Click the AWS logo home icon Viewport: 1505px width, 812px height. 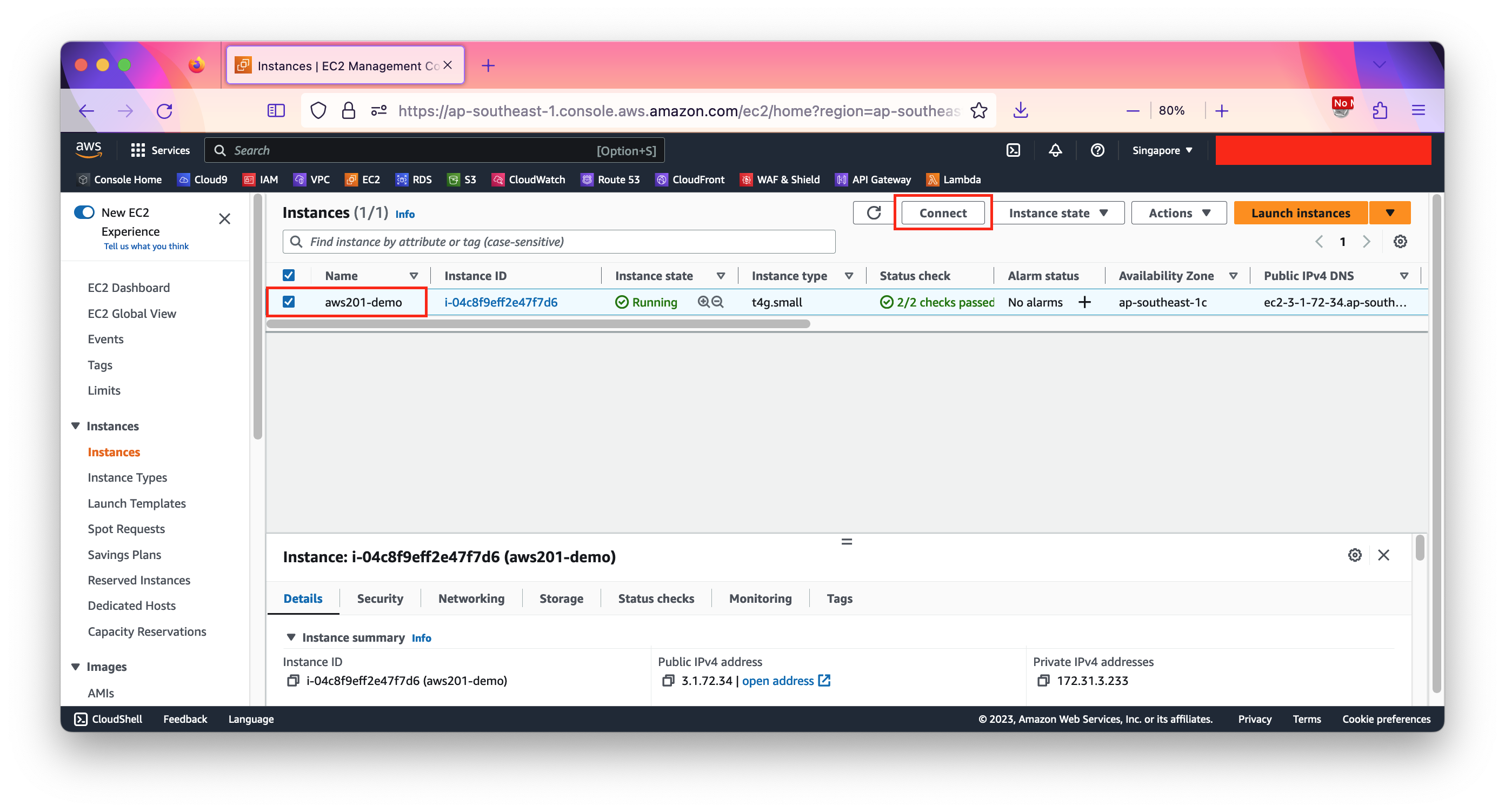click(x=89, y=150)
